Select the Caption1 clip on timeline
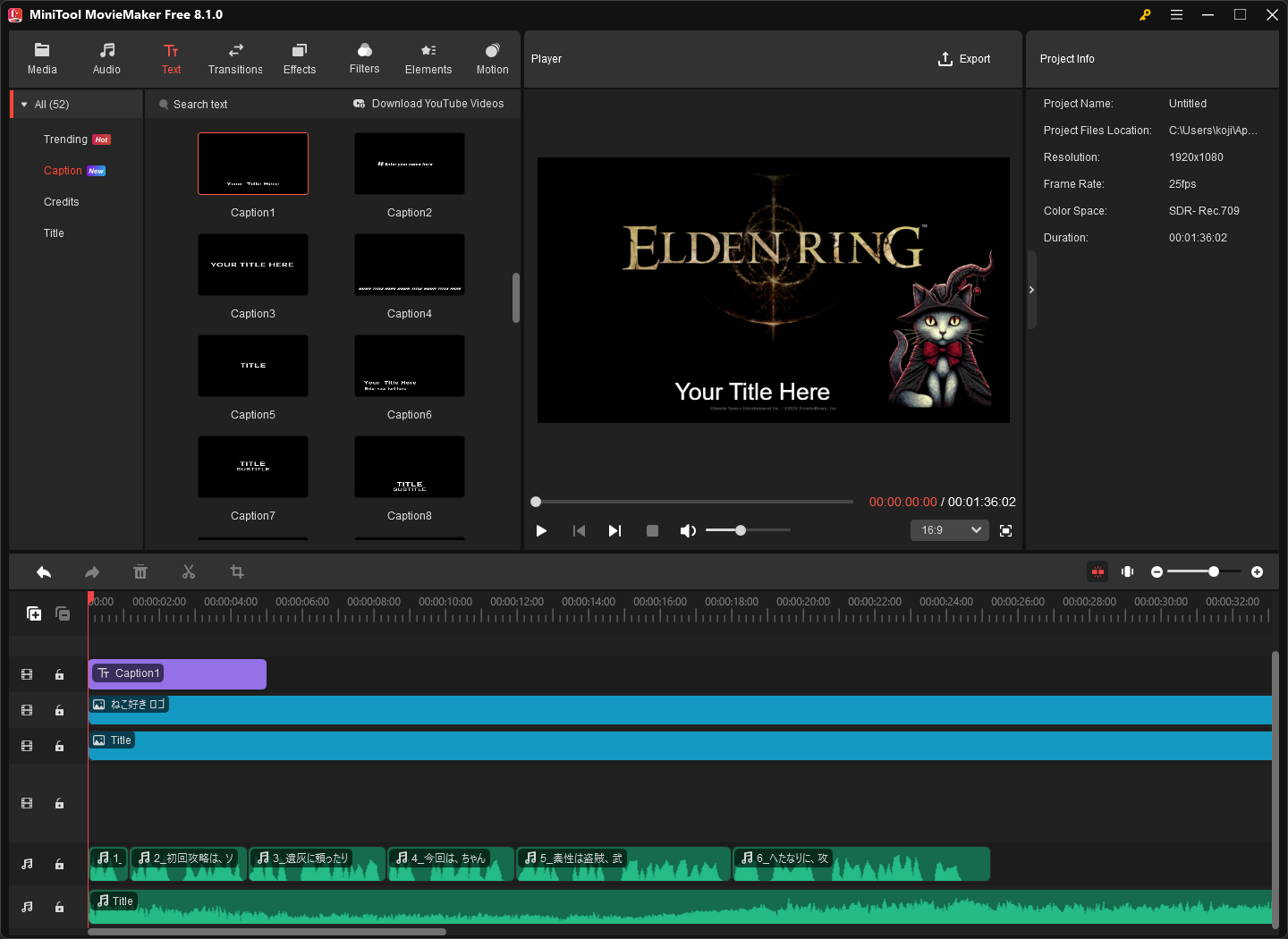This screenshot has width=1288, height=939. (177, 674)
